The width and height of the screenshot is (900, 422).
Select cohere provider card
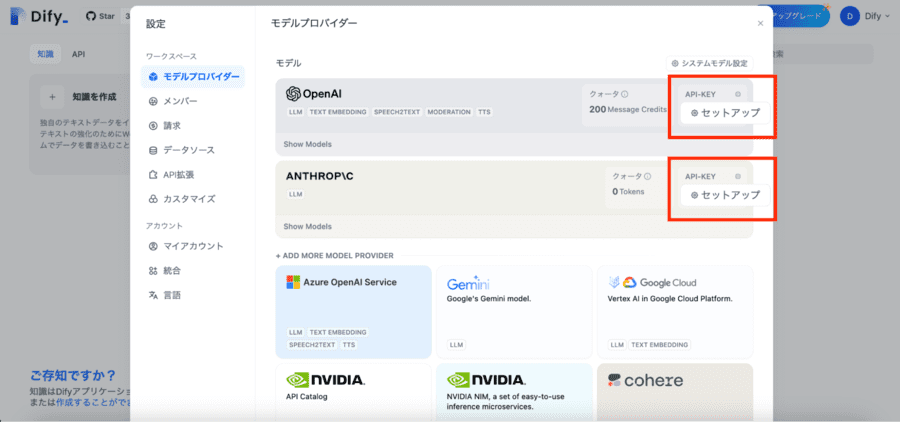[675, 392]
